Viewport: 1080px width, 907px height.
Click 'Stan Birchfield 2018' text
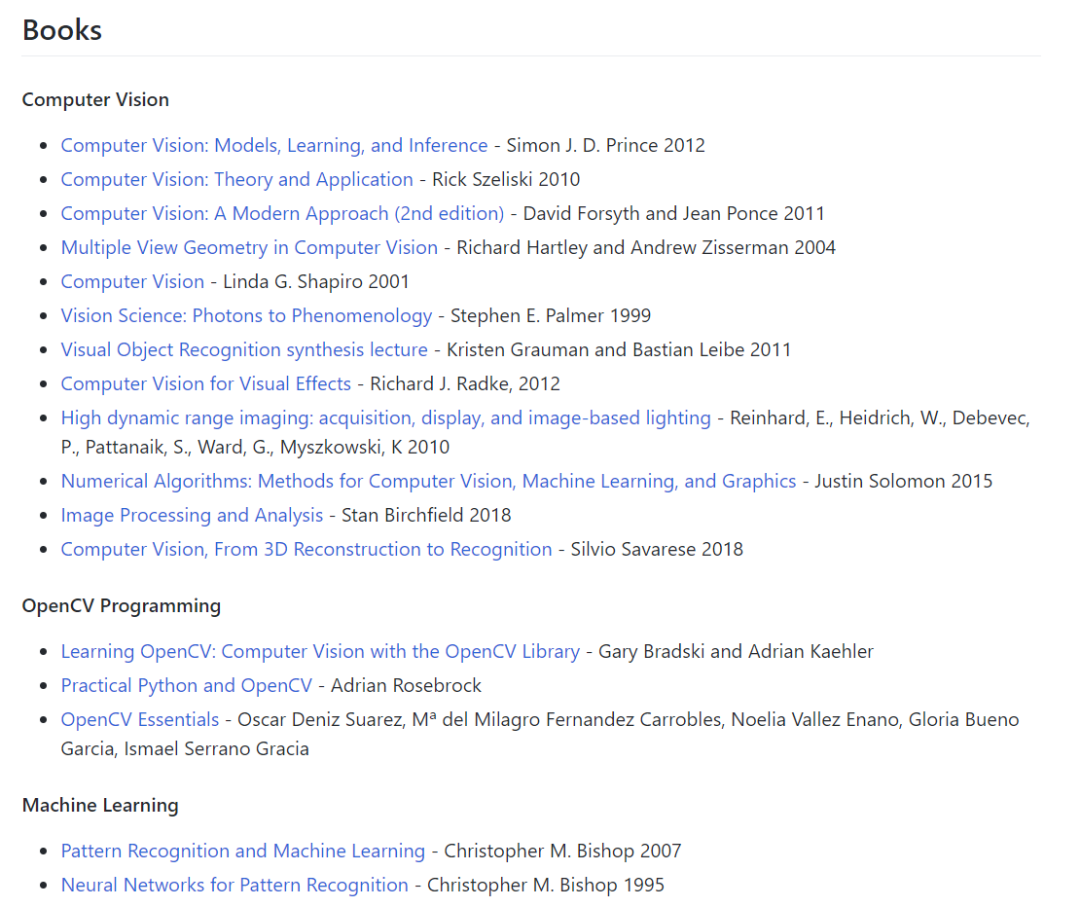click(x=426, y=515)
